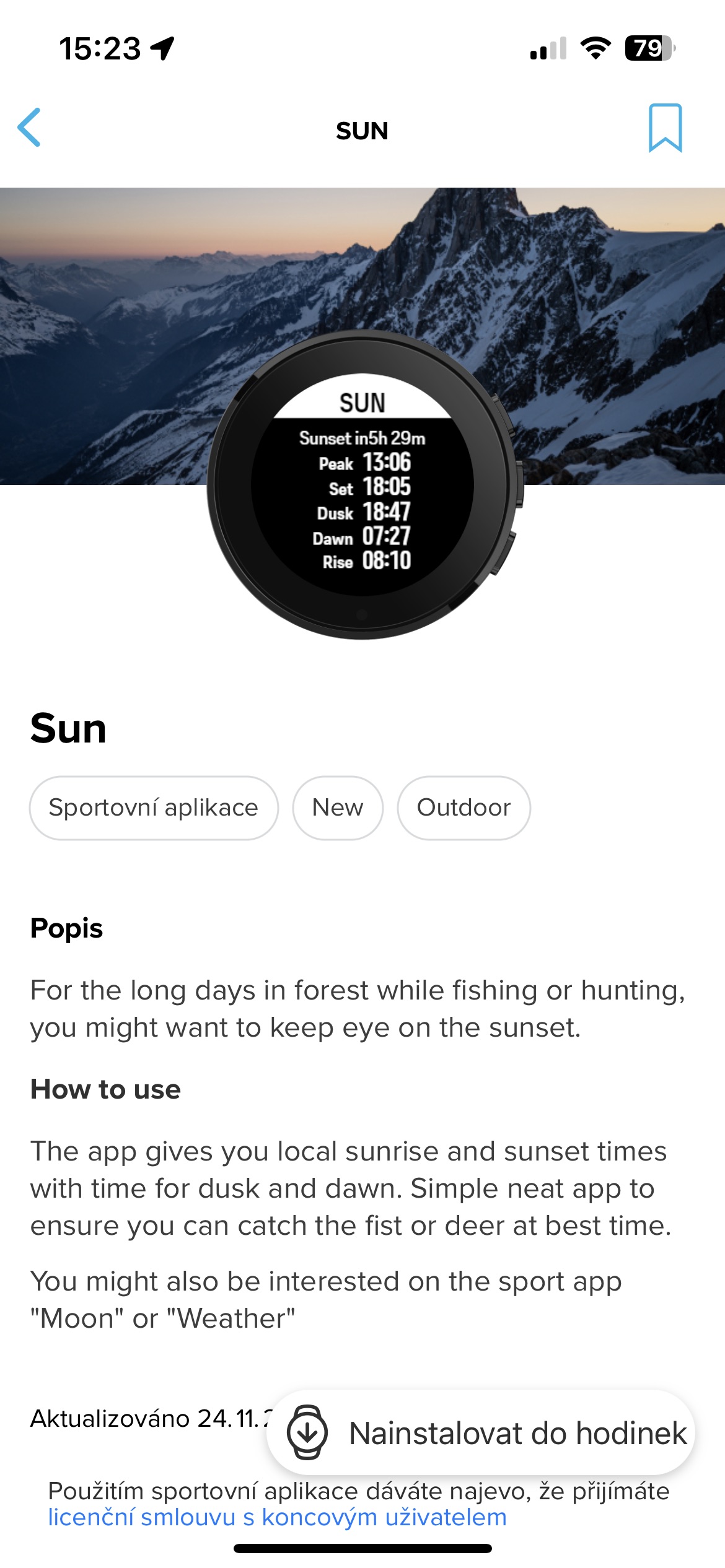Tap the home indicator bar

pyautogui.click(x=362, y=1548)
